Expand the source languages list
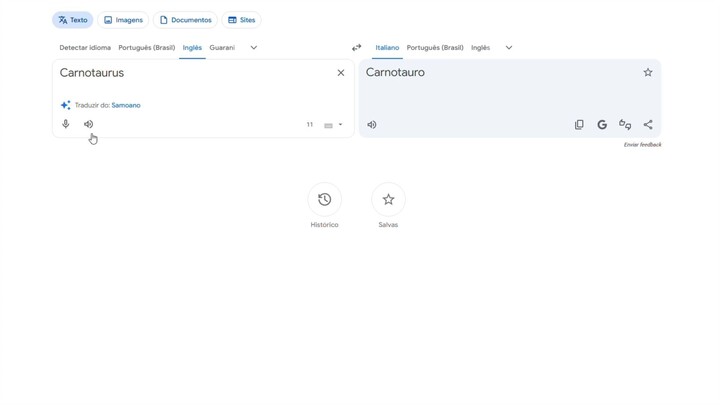The image size is (720, 405). pos(253,47)
